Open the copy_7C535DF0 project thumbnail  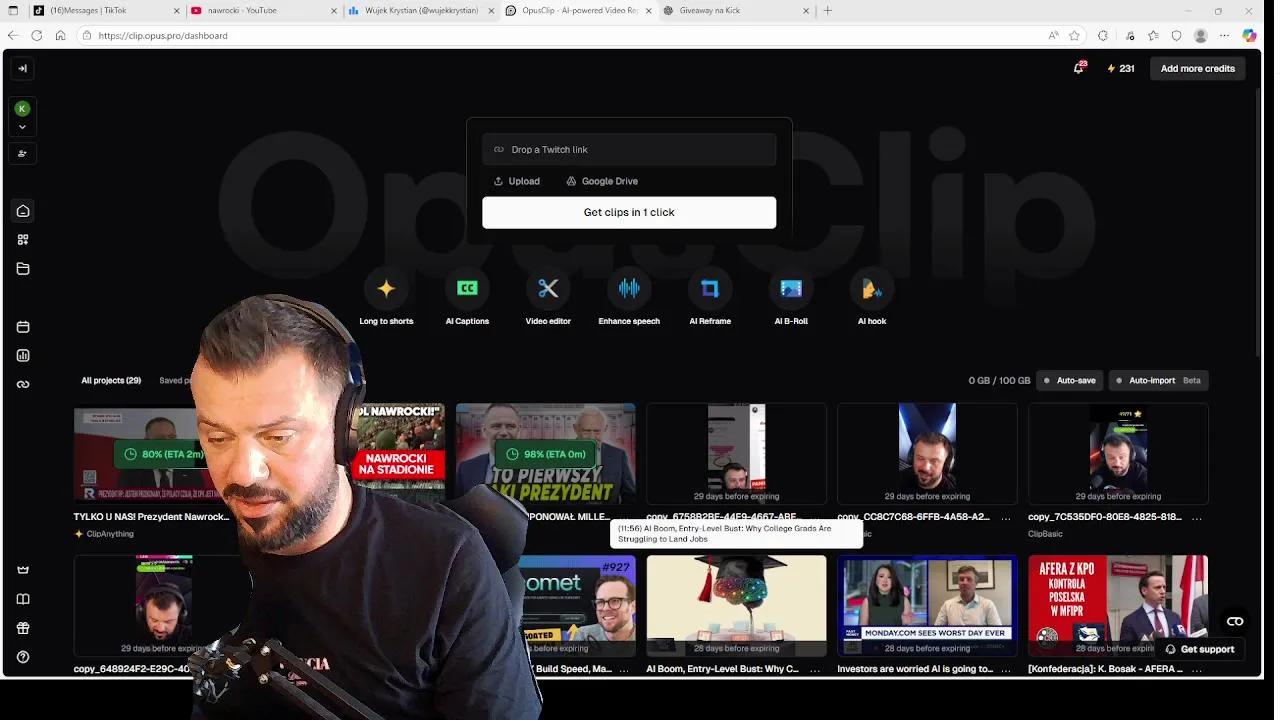click(x=1118, y=453)
